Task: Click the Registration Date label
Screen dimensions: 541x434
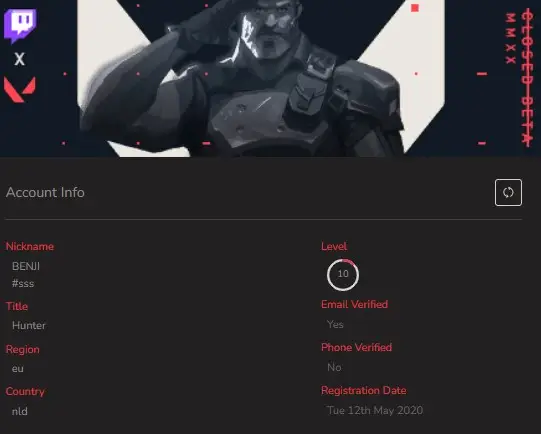Action: coord(364,391)
